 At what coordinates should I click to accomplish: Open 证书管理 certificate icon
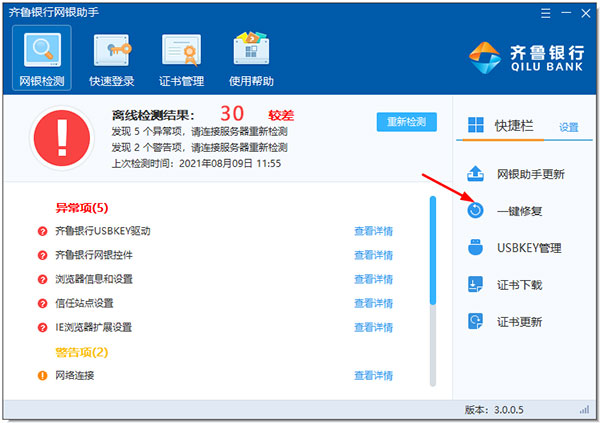[x=181, y=50]
